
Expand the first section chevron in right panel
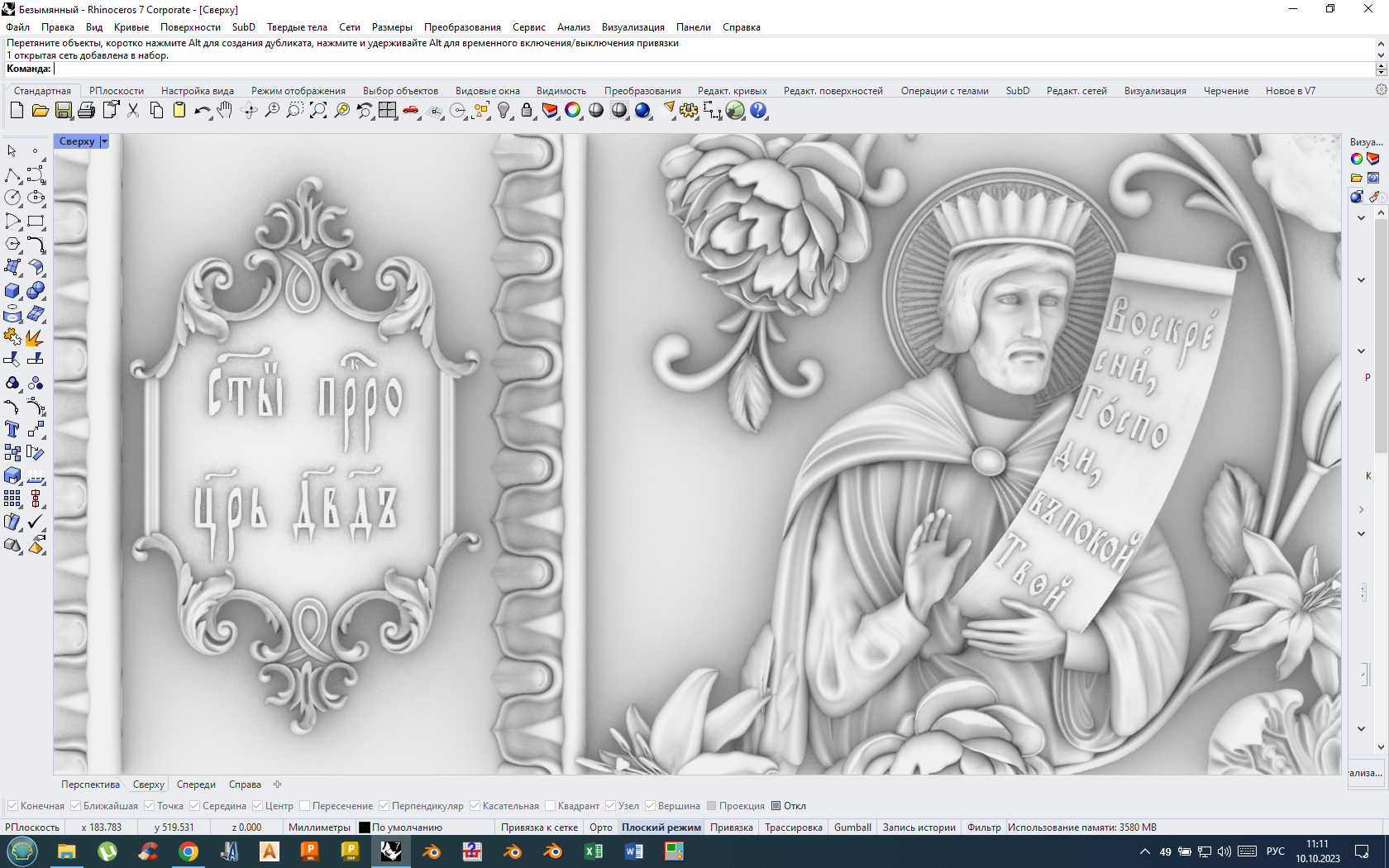click(x=1361, y=218)
